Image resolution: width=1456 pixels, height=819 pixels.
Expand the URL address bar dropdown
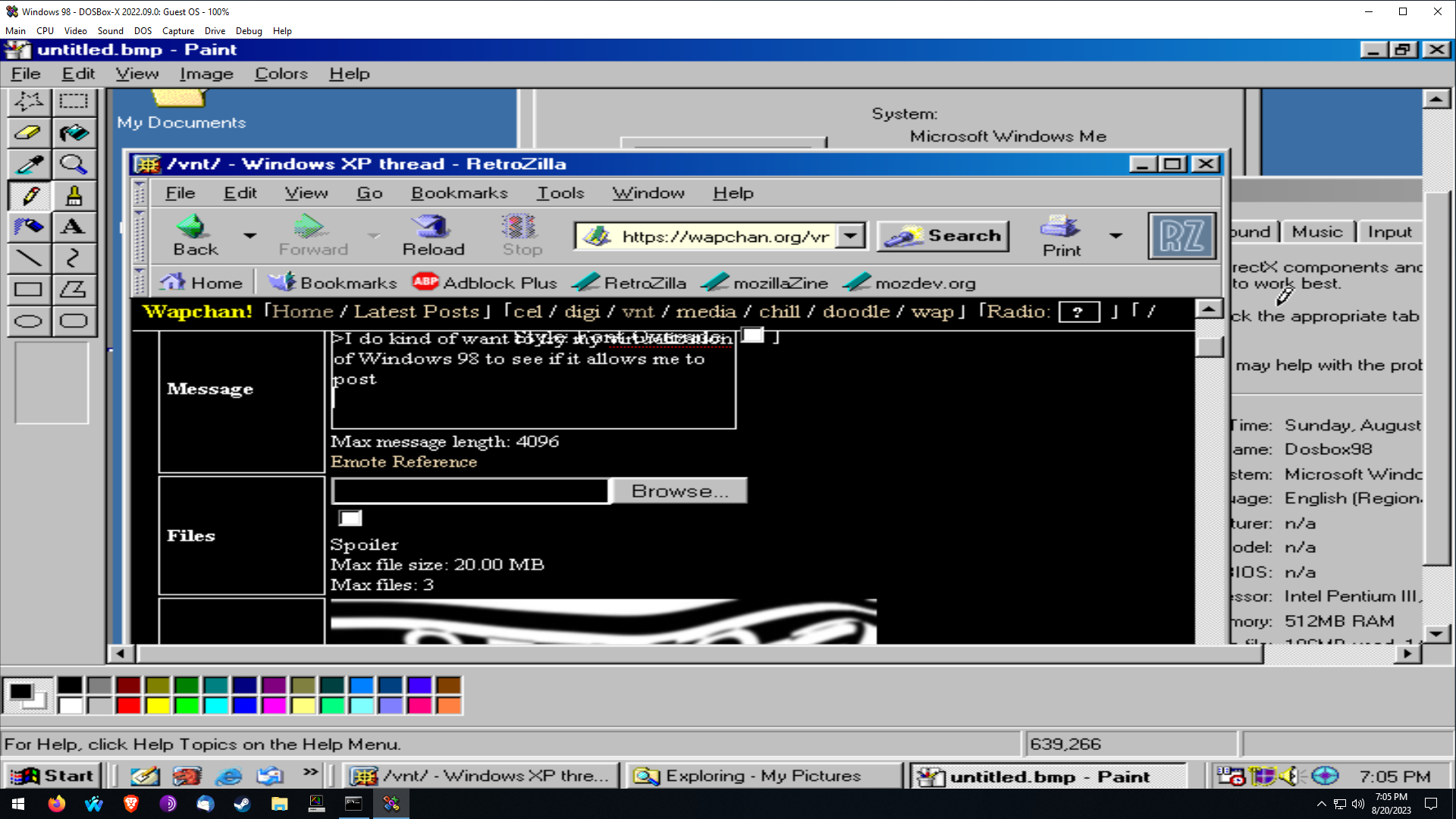tap(851, 236)
